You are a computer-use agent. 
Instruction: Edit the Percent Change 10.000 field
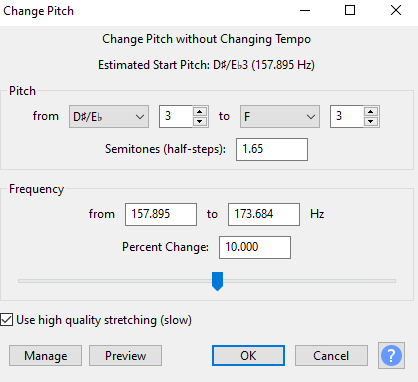(255, 247)
